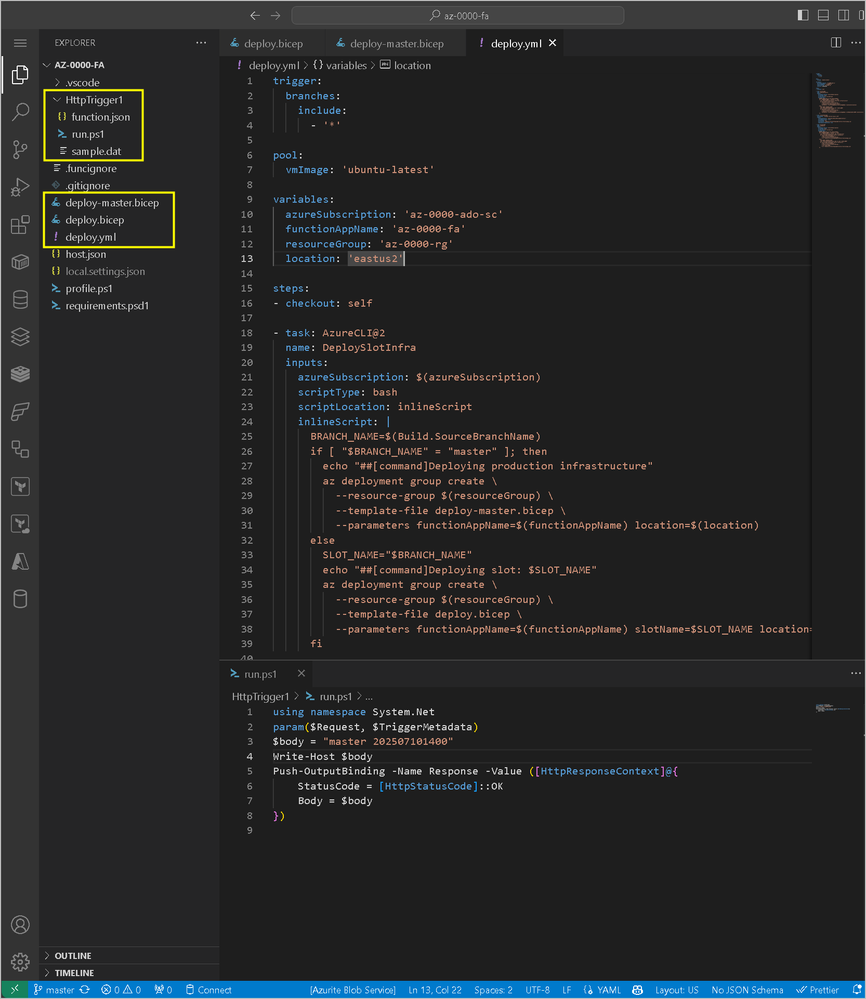
Task: Toggle the bottom panel layout icon
Action: click(823, 15)
